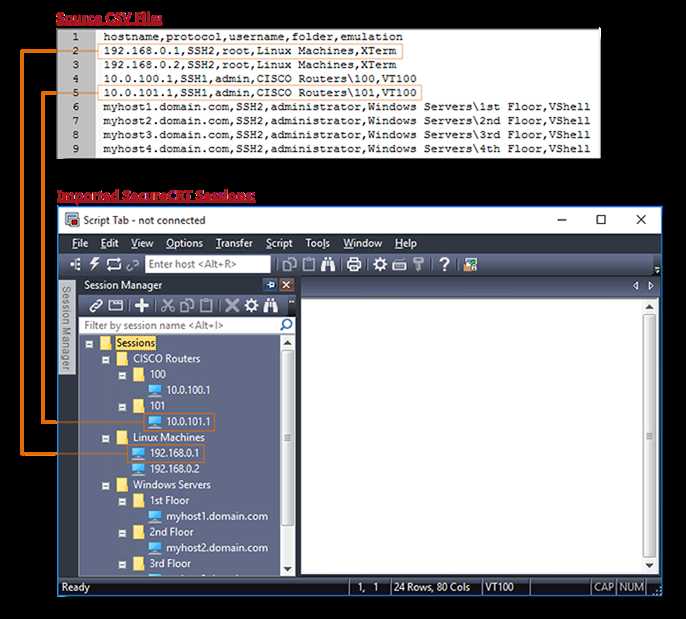686x619 pixels.
Task: Collapse the 100 folder
Action: coord(122,376)
